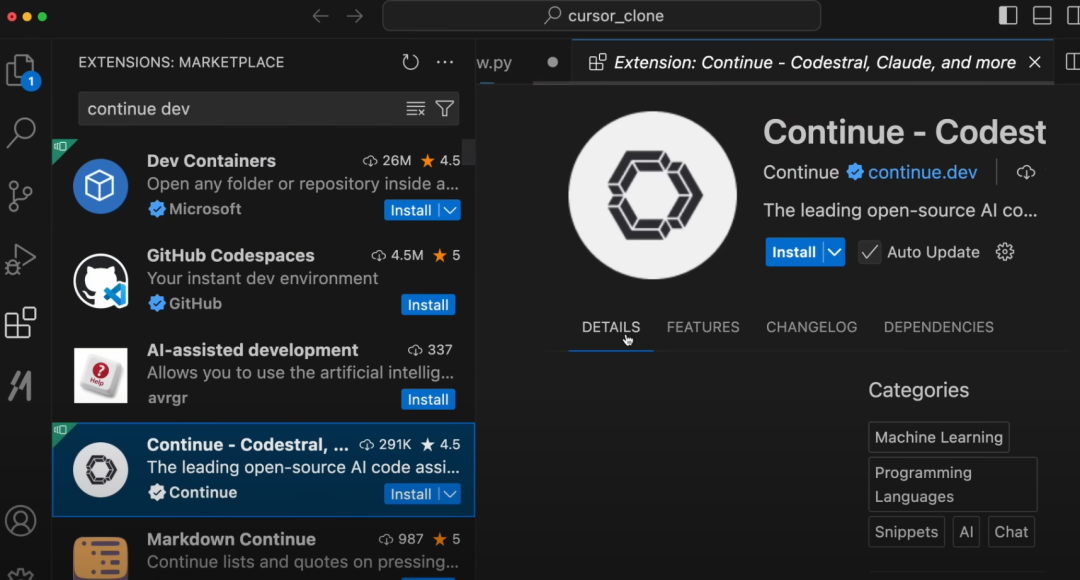Install Continue from the sidebar list
Image resolution: width=1080 pixels, height=580 pixels.
point(411,495)
